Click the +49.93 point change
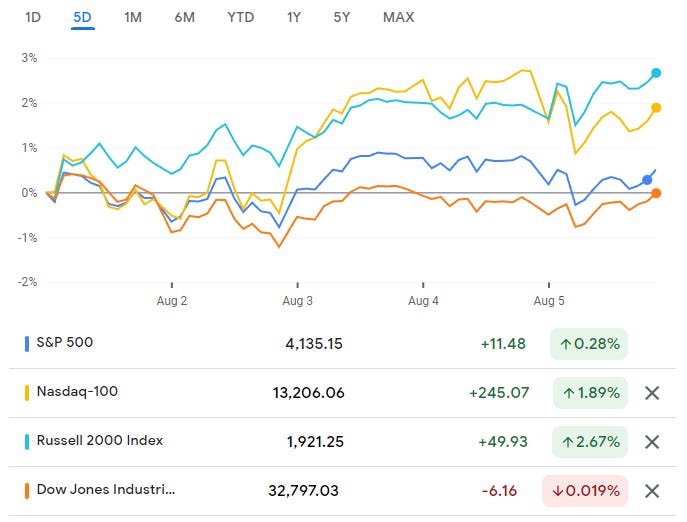This screenshot has height=522, width=687. (503, 442)
